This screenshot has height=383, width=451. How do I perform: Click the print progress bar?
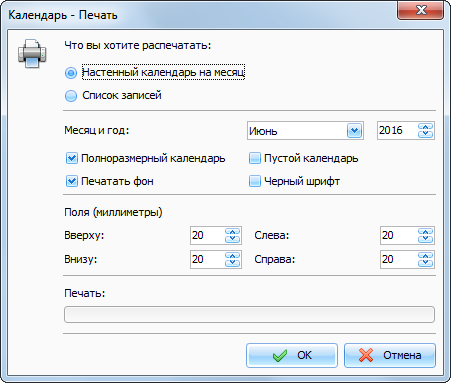pos(249,314)
